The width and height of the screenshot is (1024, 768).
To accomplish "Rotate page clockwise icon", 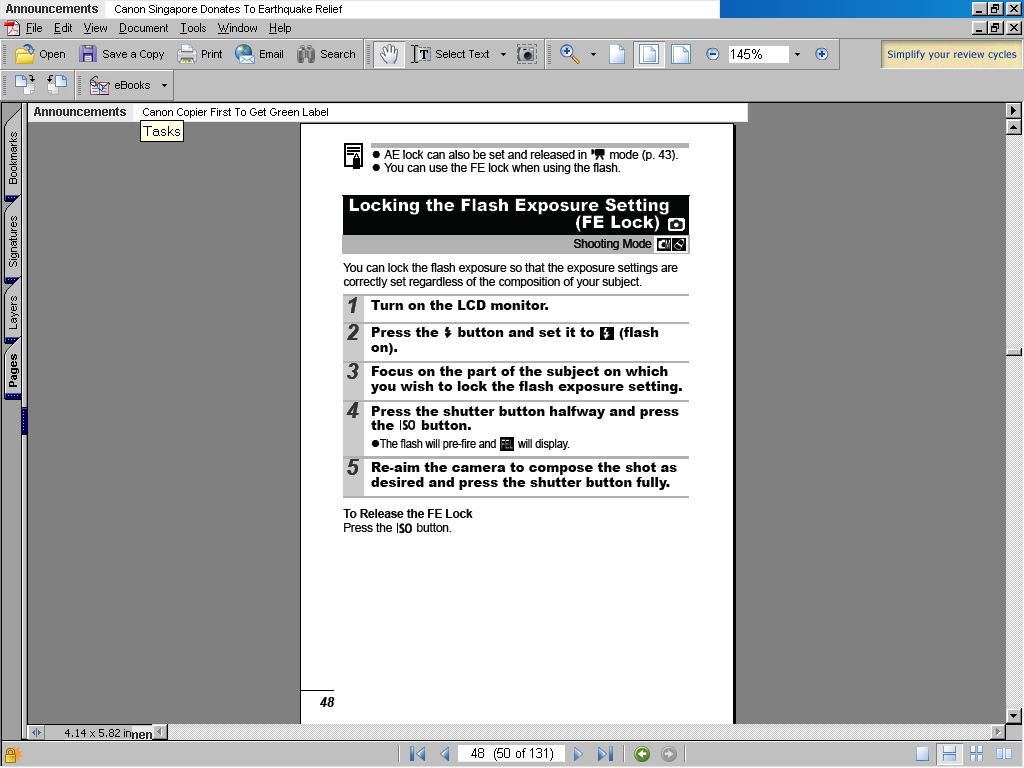I will coord(25,85).
